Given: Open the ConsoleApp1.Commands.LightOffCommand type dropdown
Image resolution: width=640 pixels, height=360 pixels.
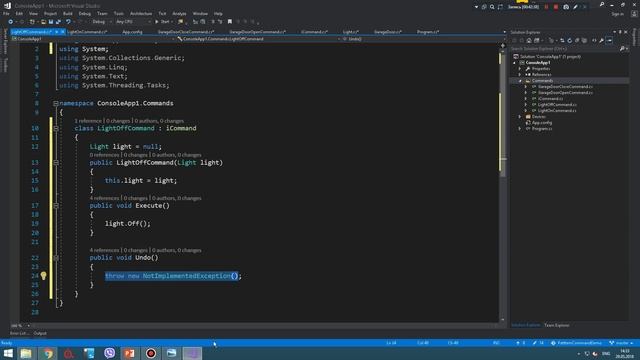Looking at the screenshot, I should 259,39.
